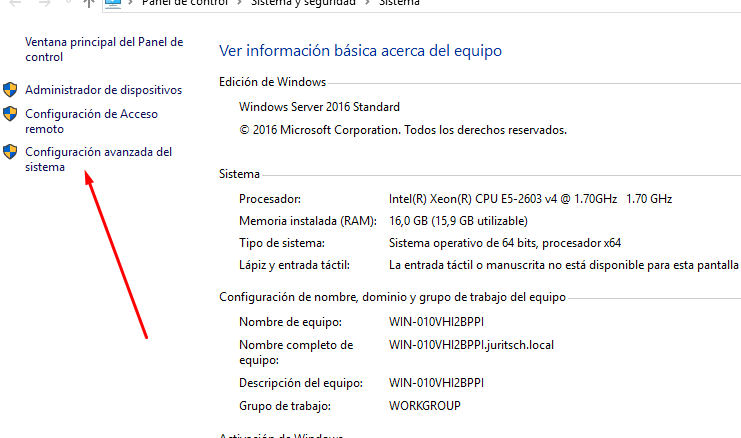Click Grupo de trabajo label

(284, 406)
